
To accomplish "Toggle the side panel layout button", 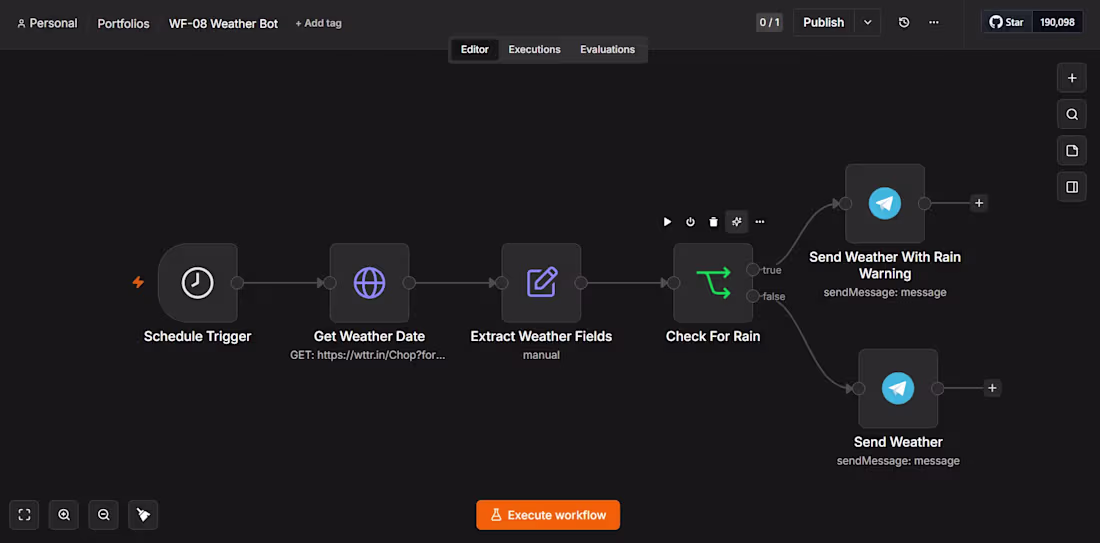I will pos(1072,187).
